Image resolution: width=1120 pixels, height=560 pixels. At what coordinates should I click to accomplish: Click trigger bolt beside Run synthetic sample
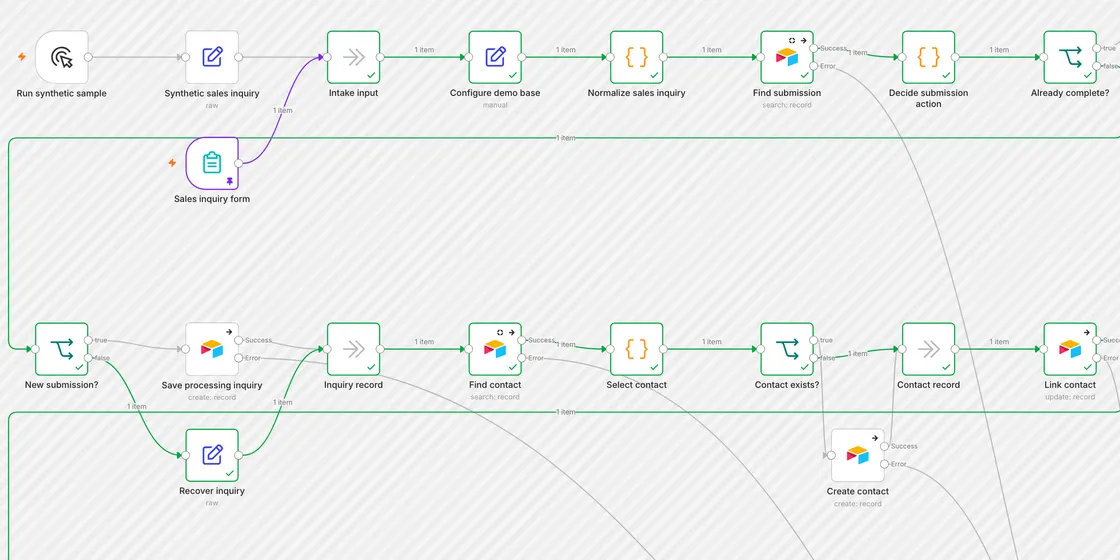pos(21,57)
